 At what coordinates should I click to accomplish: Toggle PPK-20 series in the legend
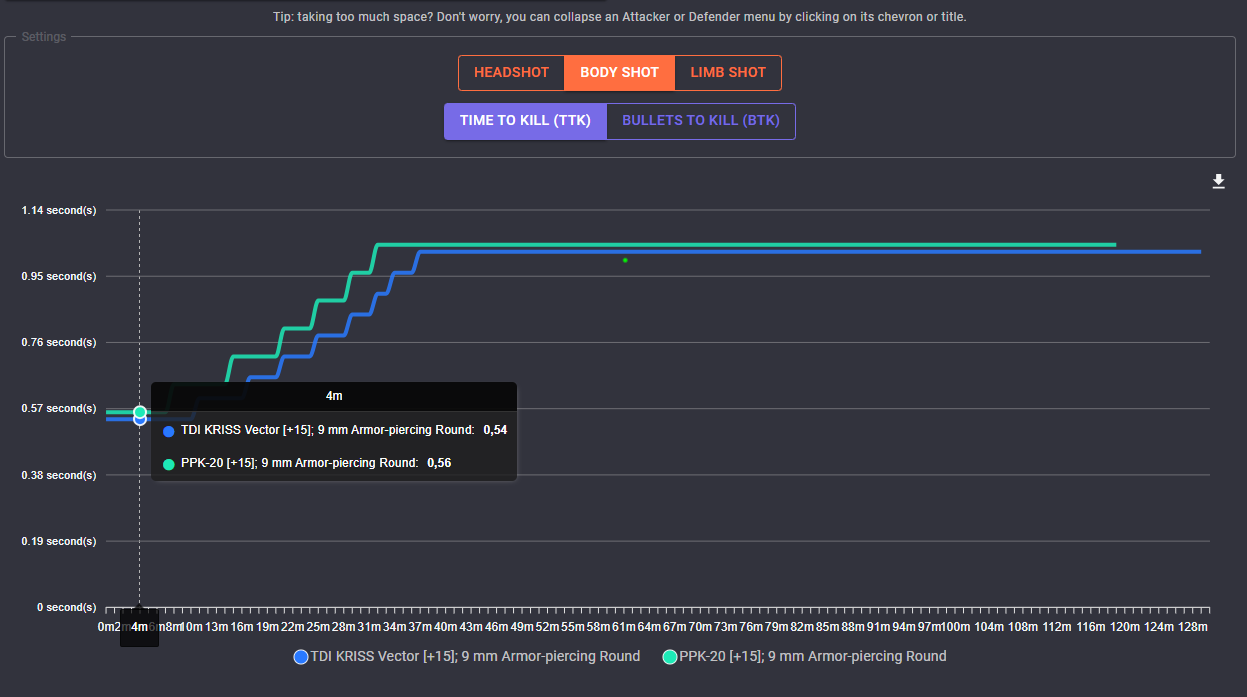coord(805,657)
